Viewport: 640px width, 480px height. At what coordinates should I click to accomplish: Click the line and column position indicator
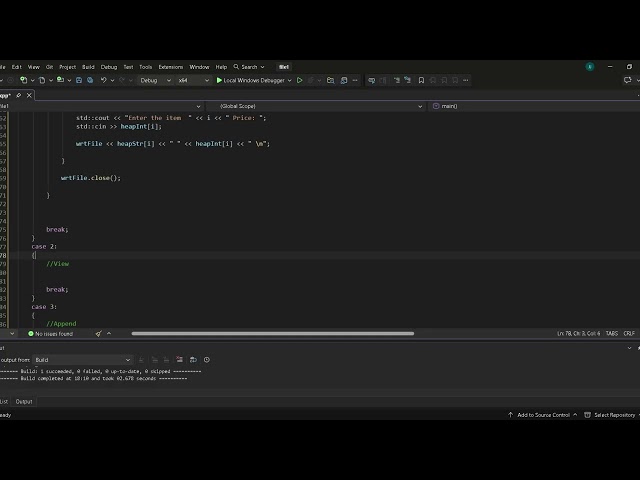[x=578, y=333]
